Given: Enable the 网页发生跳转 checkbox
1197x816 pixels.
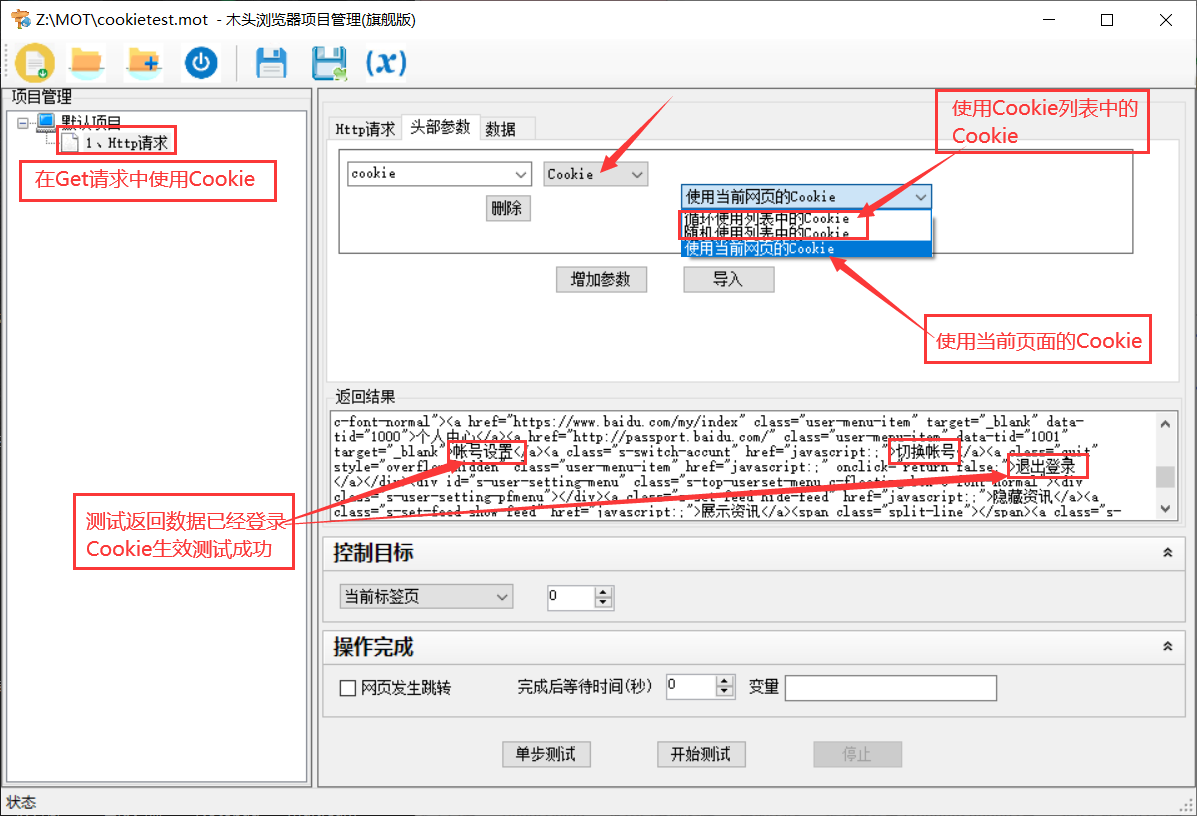Looking at the screenshot, I should [x=348, y=688].
